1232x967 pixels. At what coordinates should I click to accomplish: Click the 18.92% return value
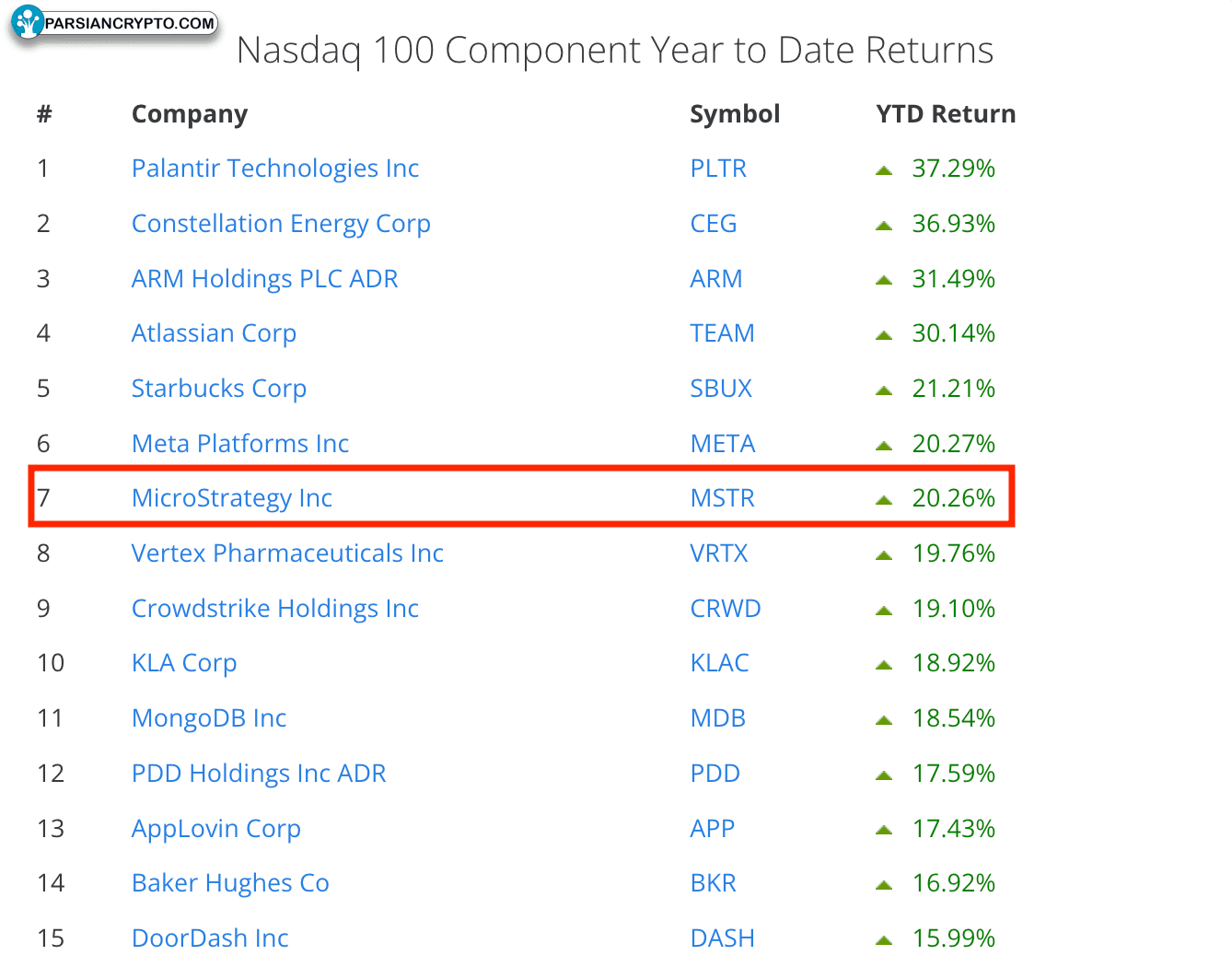pyautogui.click(x=954, y=663)
